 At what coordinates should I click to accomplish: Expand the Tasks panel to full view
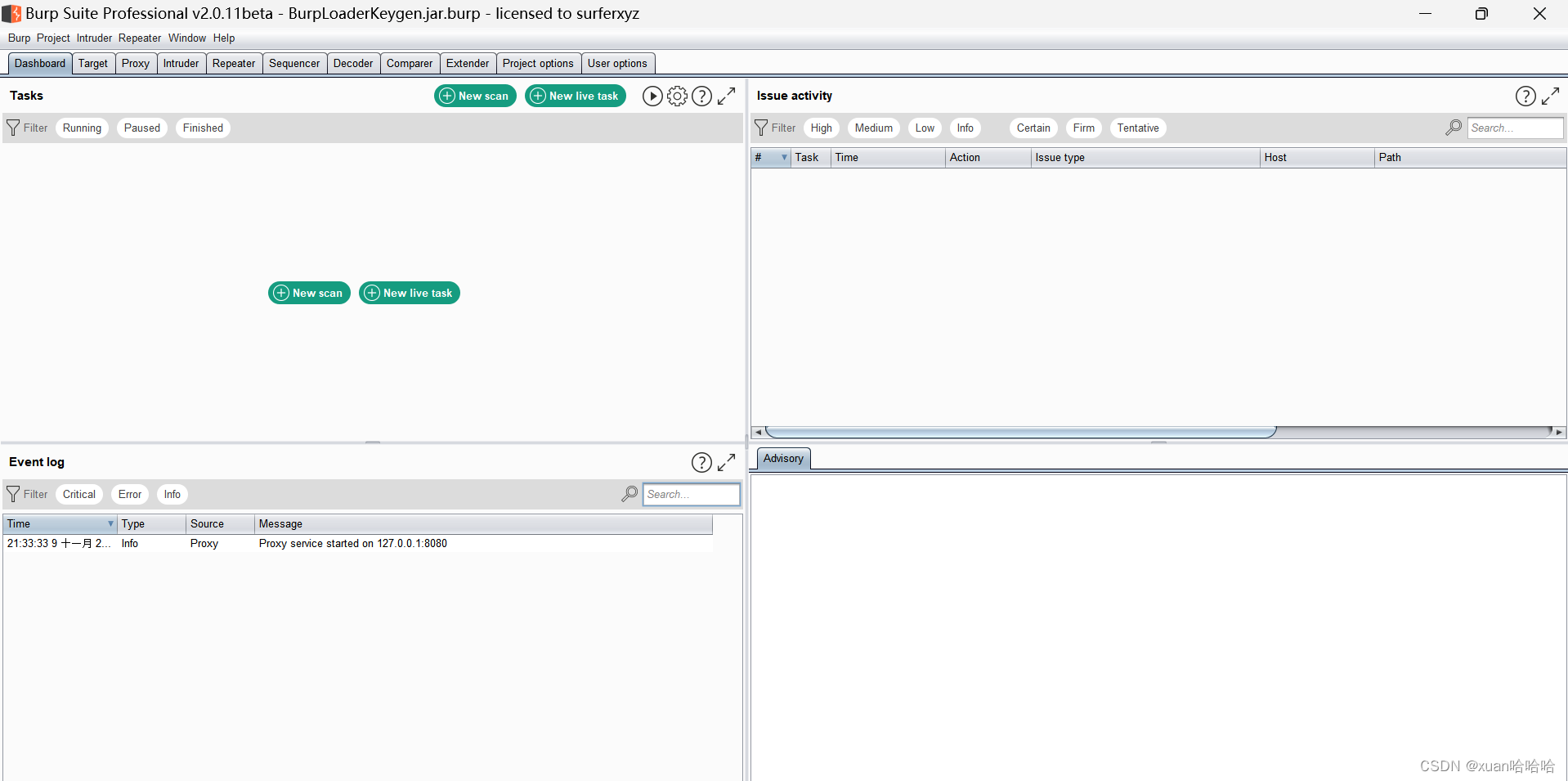coord(727,97)
